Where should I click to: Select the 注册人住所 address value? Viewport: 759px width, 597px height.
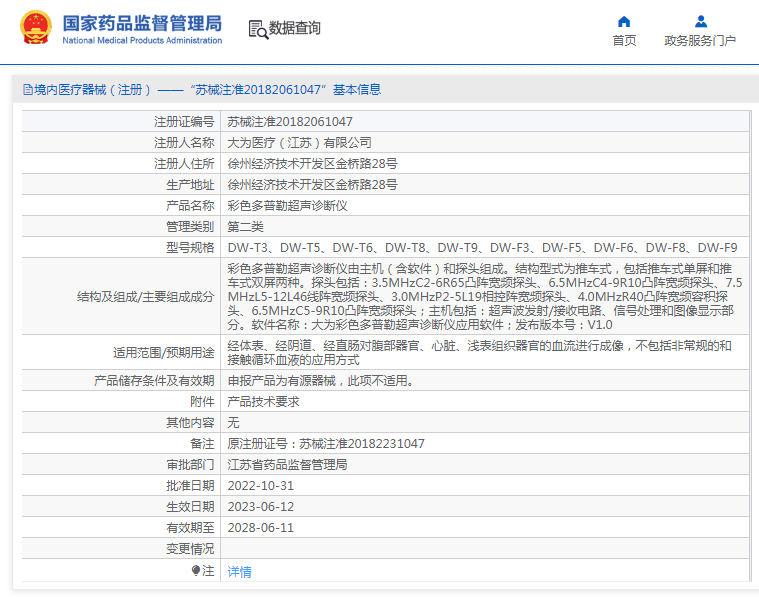tap(312, 164)
